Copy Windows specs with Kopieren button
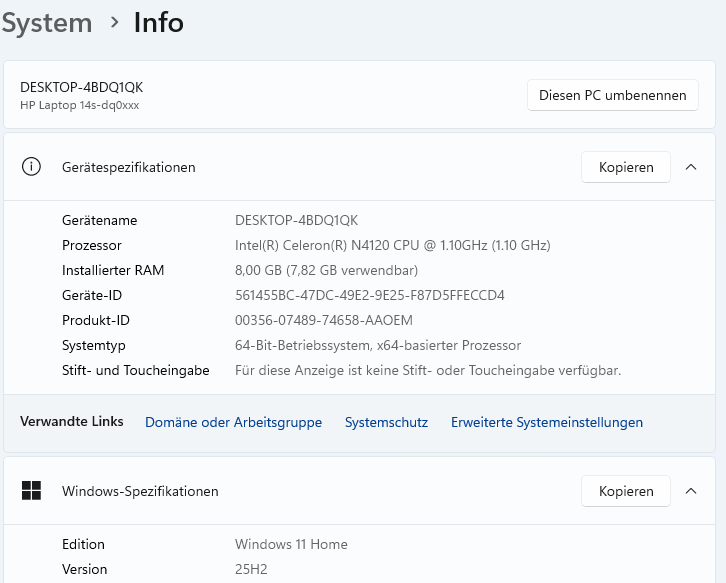 click(x=626, y=491)
